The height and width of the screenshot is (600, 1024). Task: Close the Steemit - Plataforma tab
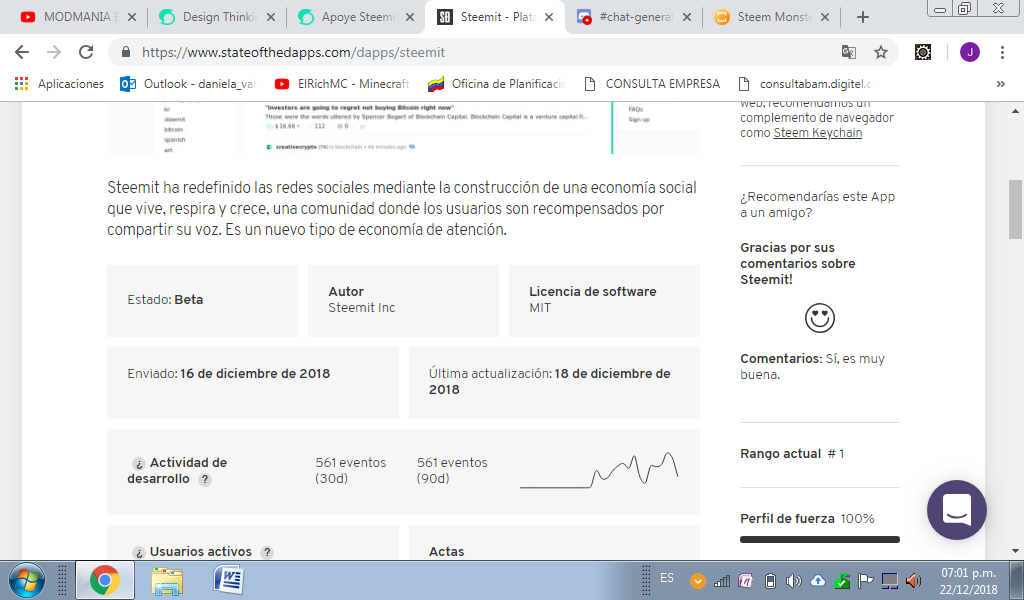point(549,17)
